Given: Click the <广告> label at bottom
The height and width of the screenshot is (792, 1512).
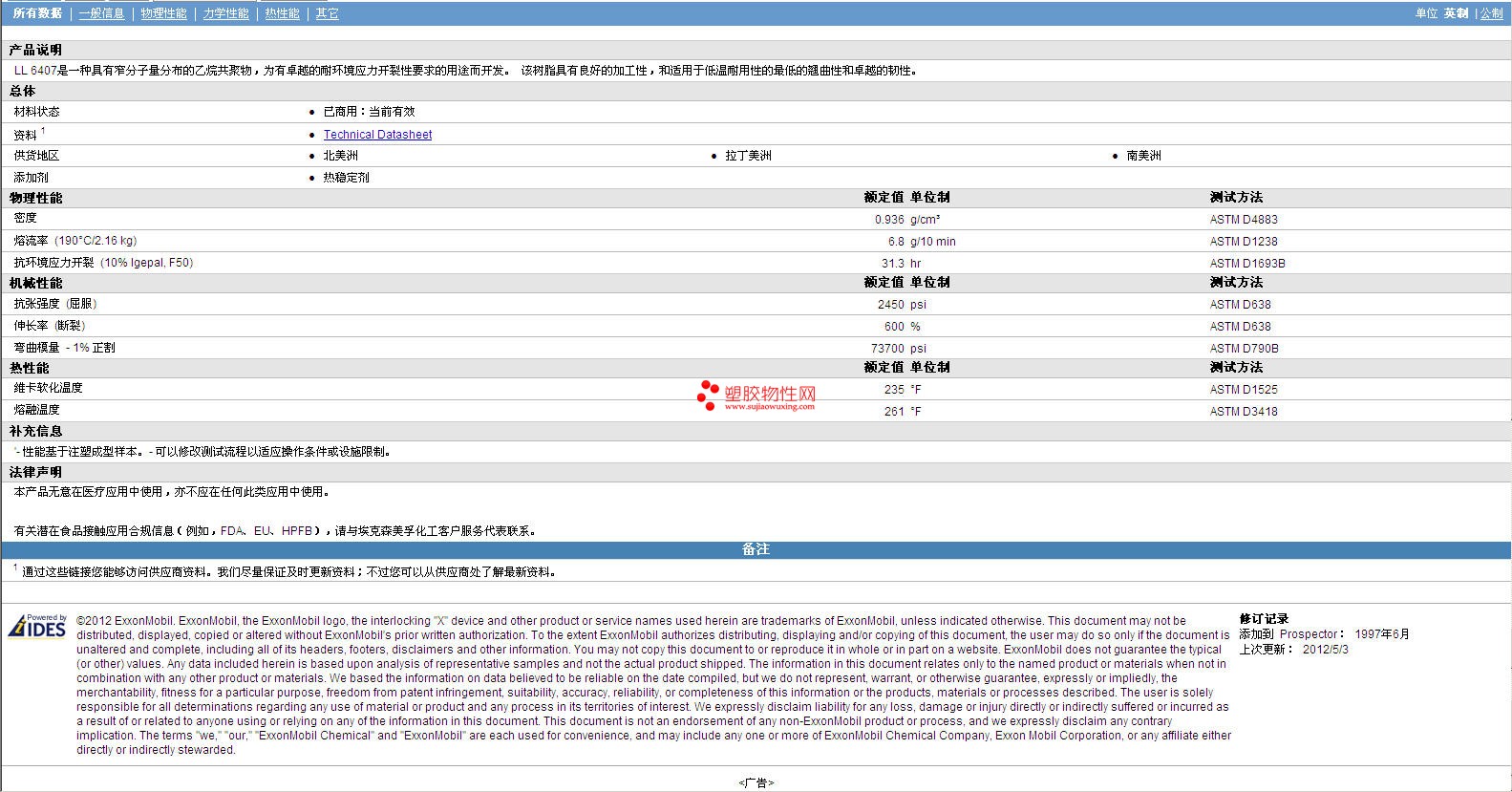Looking at the screenshot, I should (x=756, y=783).
